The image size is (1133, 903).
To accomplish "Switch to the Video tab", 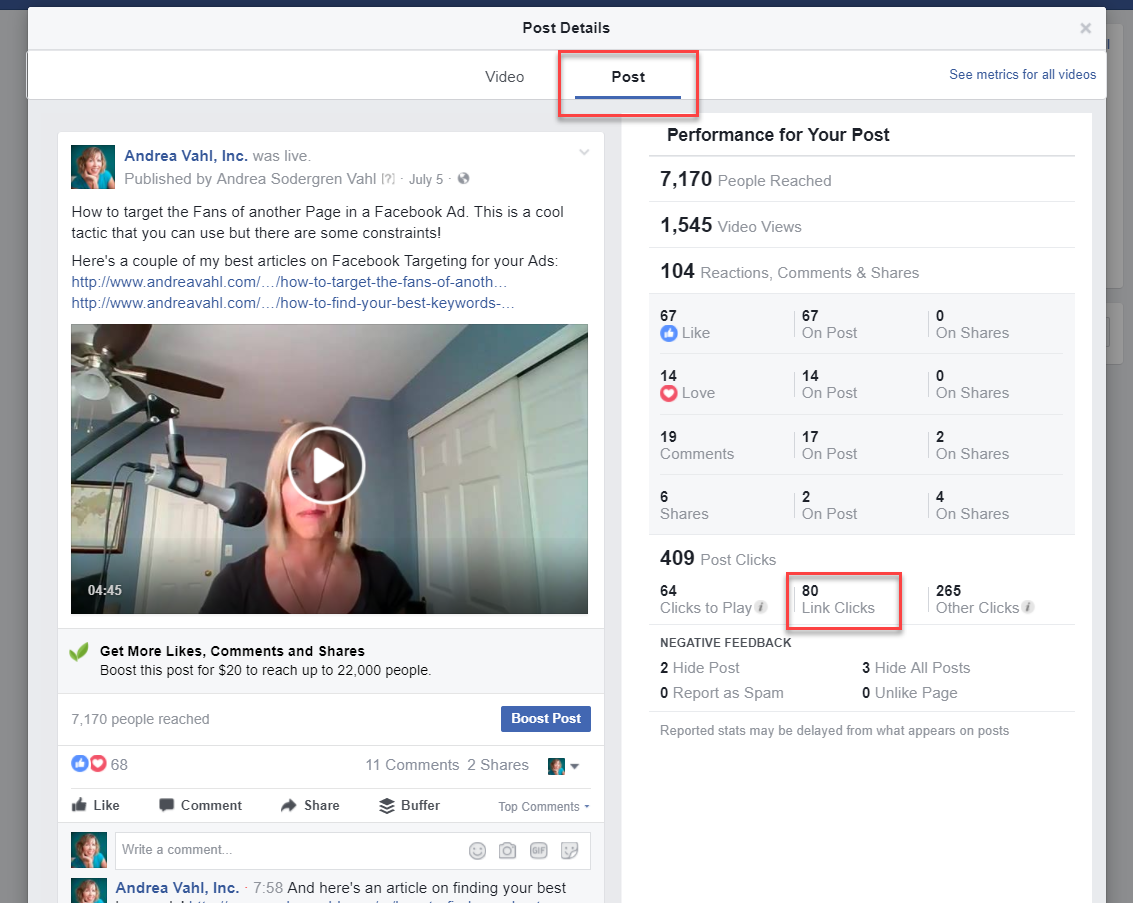I will (504, 77).
